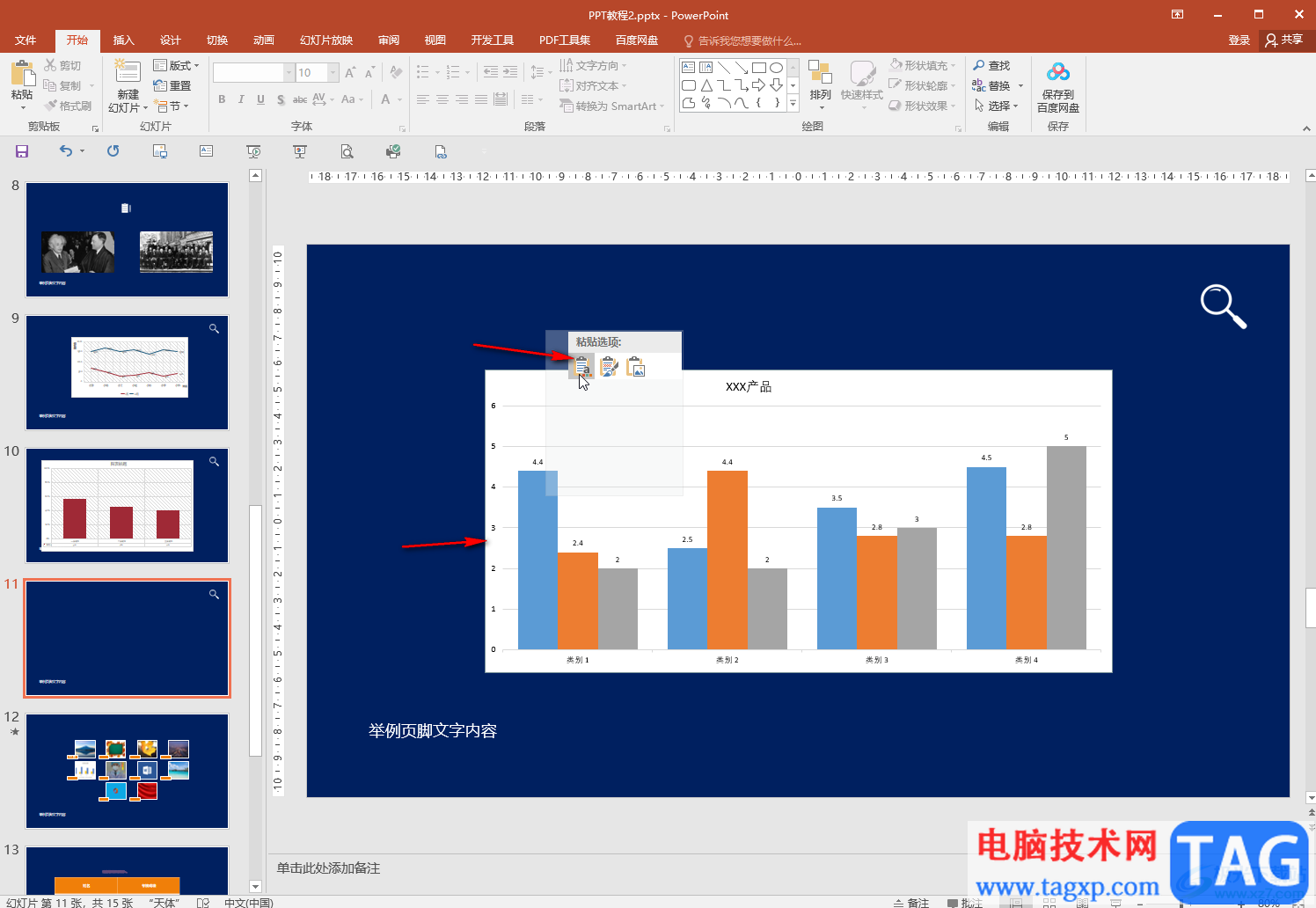Insert text box shape from shapes gallery
Screen dimensions: 1316x908
point(688,68)
